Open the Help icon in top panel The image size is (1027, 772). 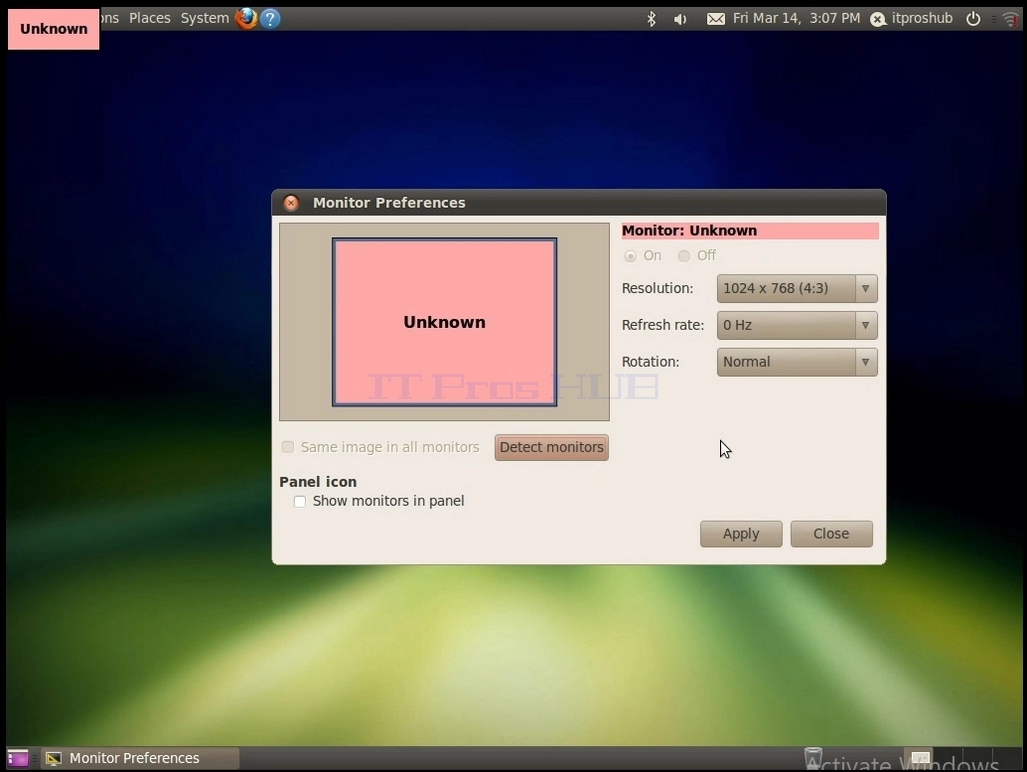pyautogui.click(x=270, y=18)
